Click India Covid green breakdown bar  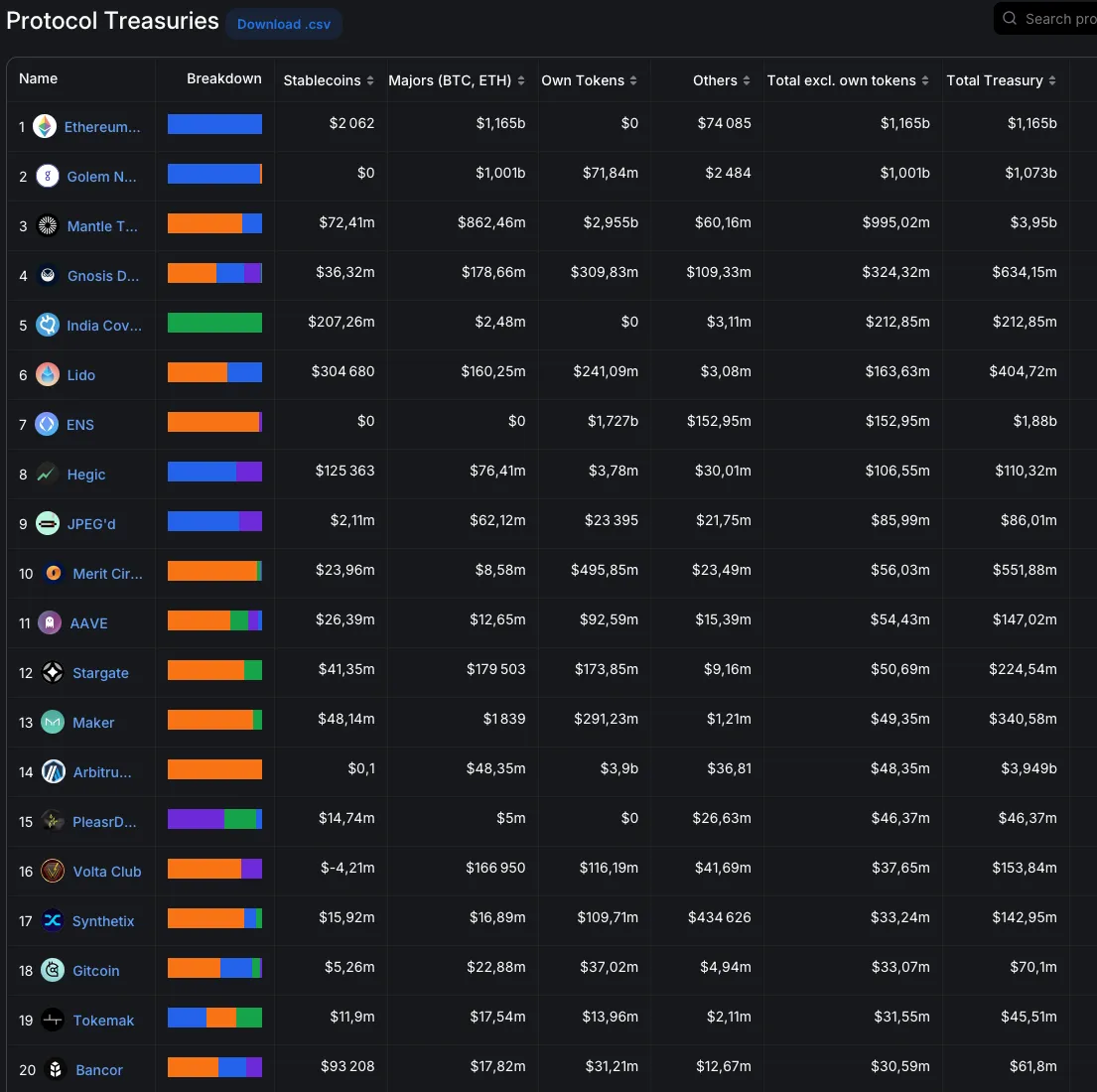(214, 323)
